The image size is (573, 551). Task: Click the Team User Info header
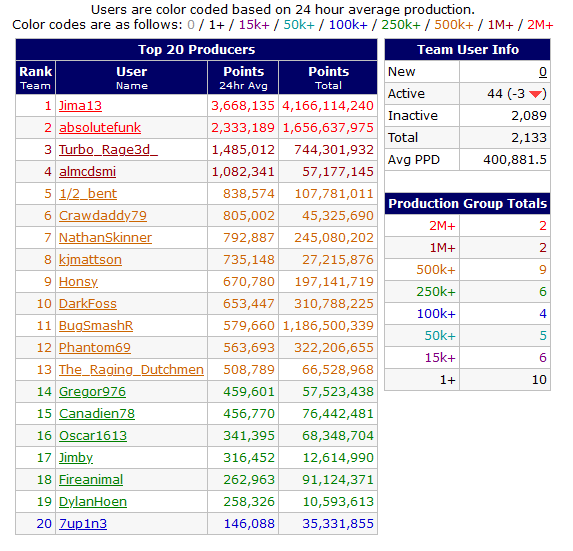[467, 49]
